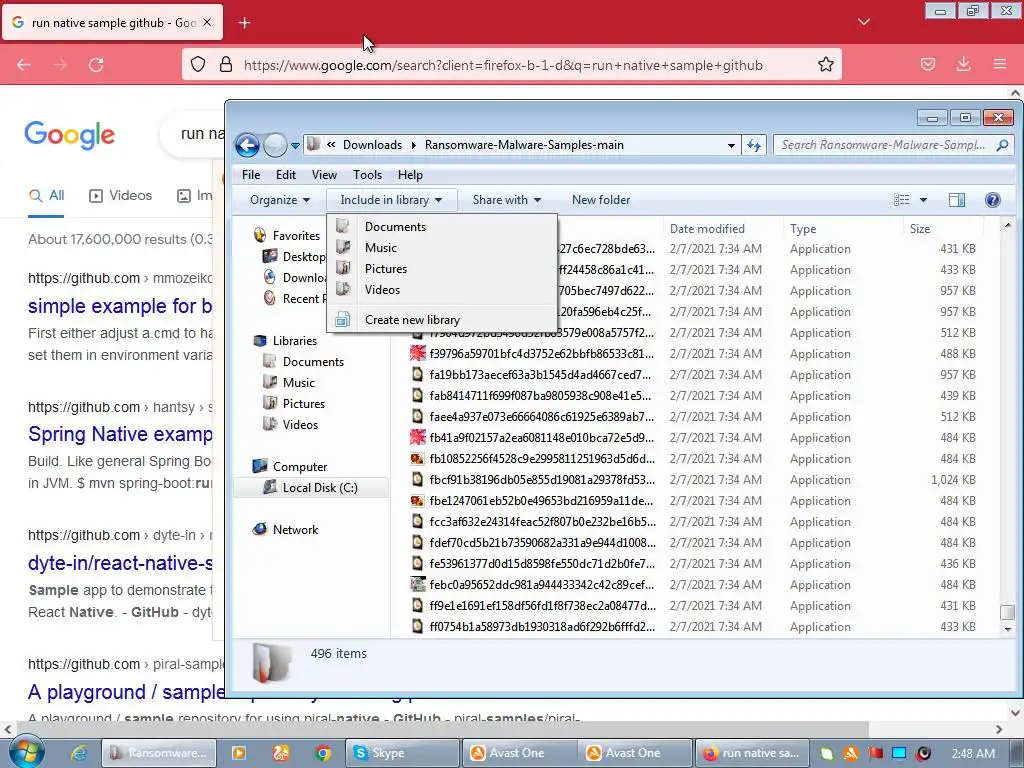Click the search magnifier in Explorer
The height and width of the screenshot is (768, 1024).
click(x=1002, y=145)
